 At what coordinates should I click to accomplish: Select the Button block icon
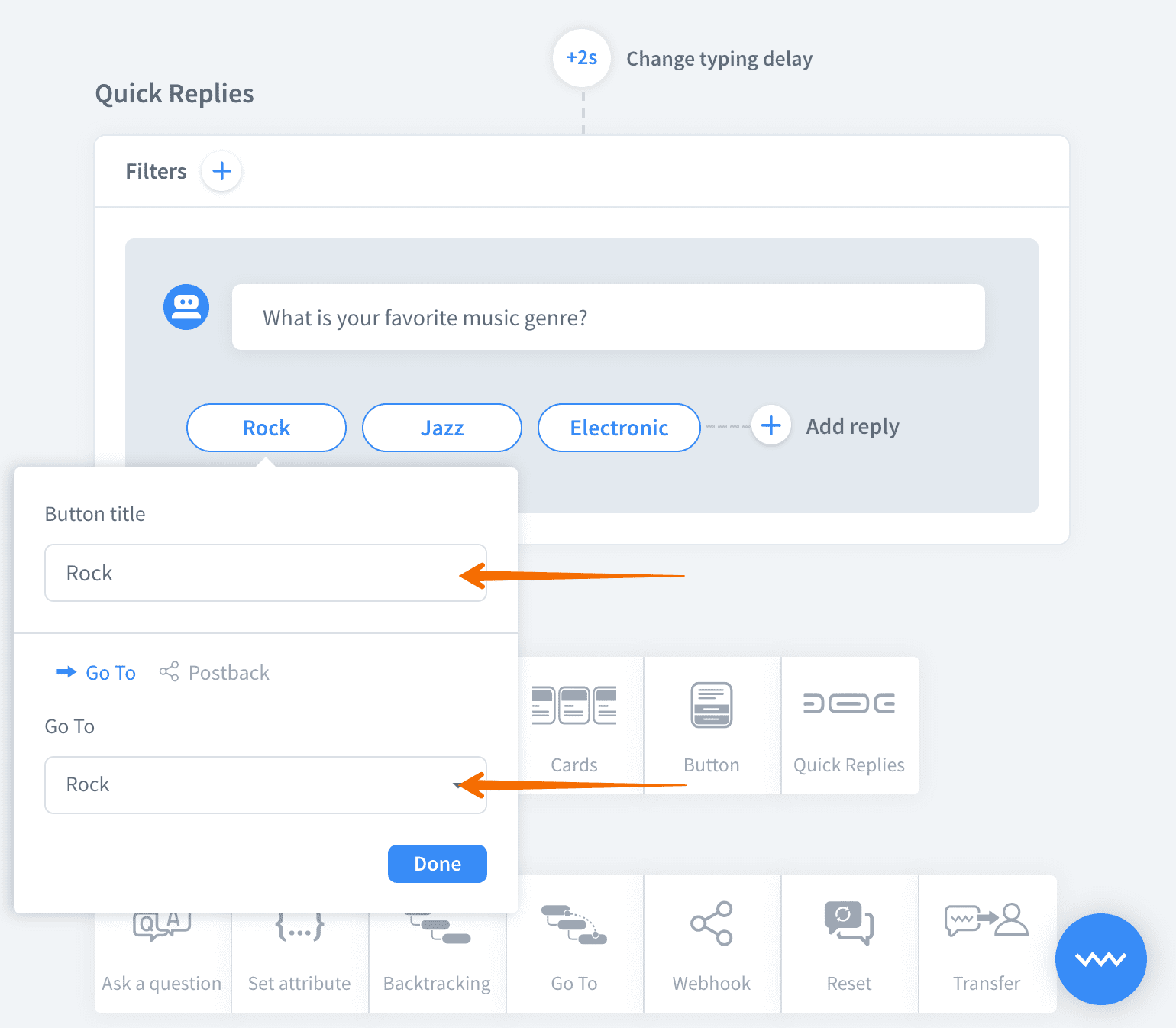712,724
